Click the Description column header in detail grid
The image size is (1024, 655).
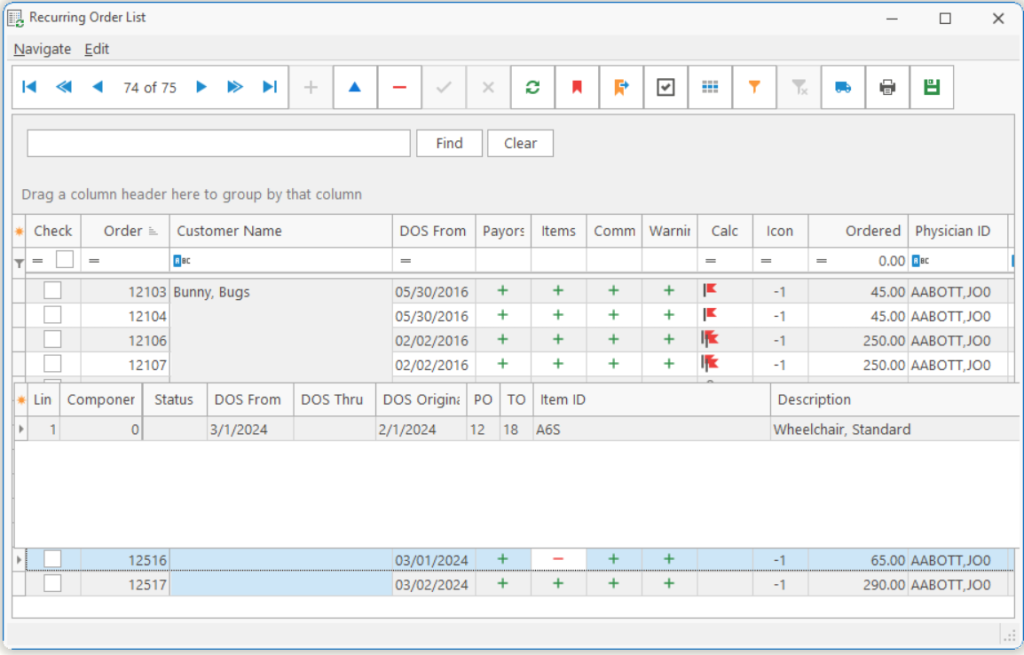[895, 400]
